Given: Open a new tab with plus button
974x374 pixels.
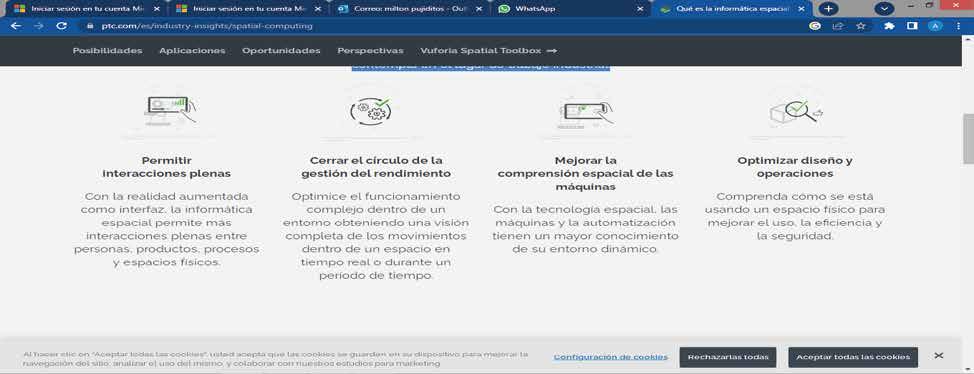Looking at the screenshot, I should pos(827,9).
